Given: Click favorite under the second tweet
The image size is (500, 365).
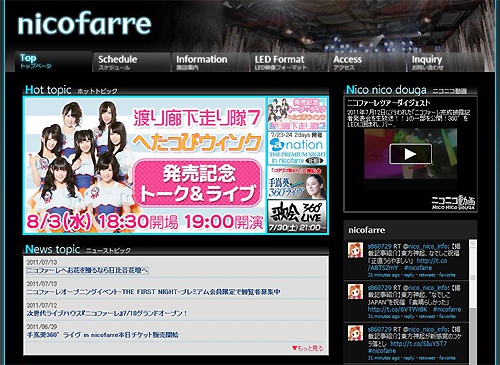Looking at the screenshot, I should coord(447,316).
